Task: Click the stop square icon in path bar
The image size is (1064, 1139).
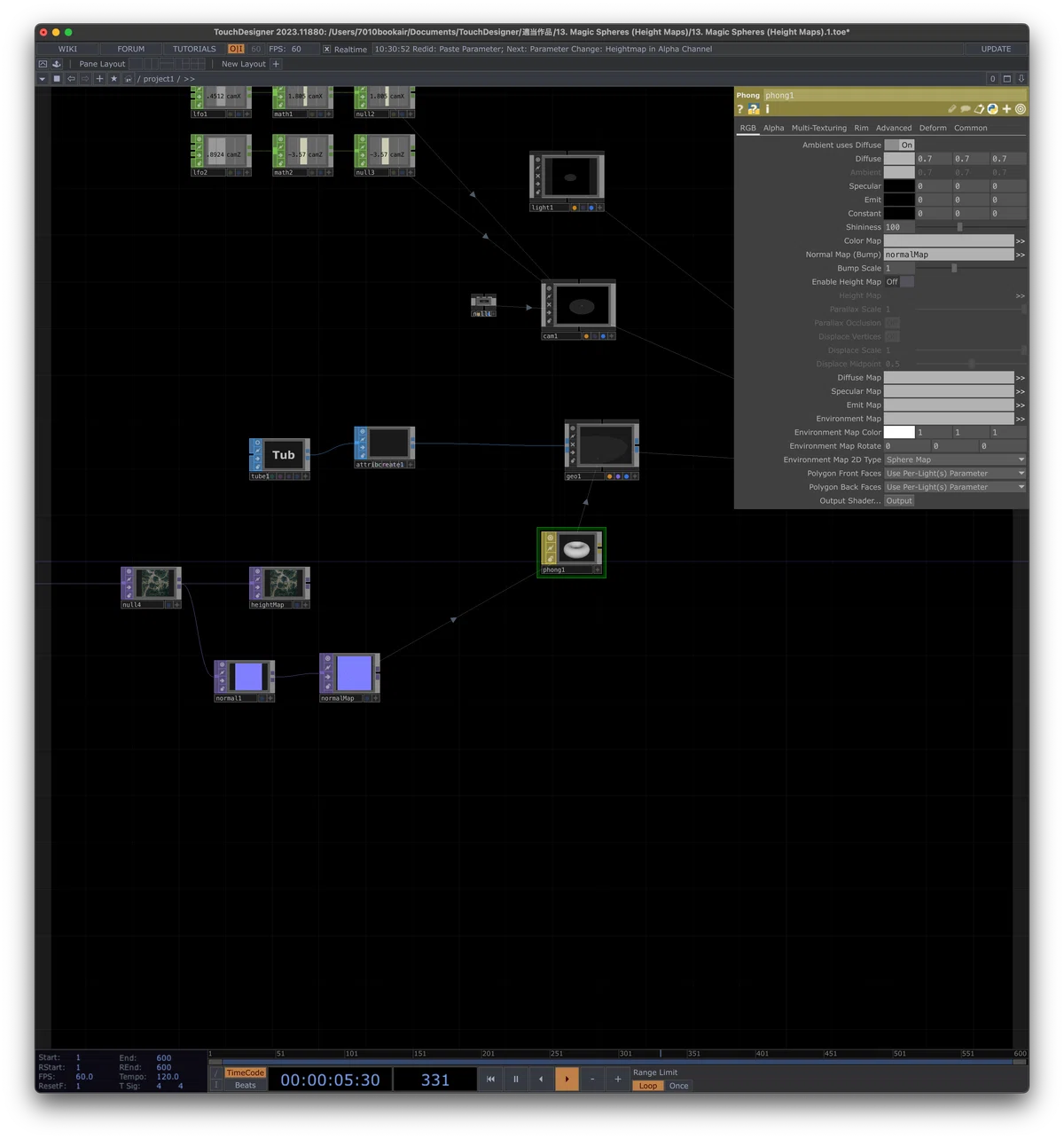Action: (x=57, y=79)
